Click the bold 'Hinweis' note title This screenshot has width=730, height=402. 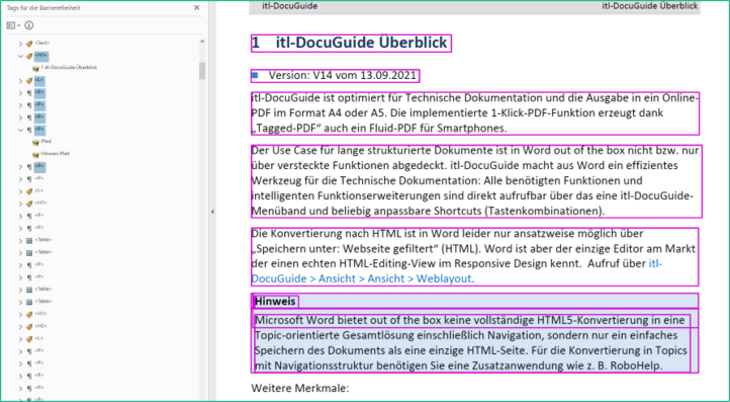[275, 301]
